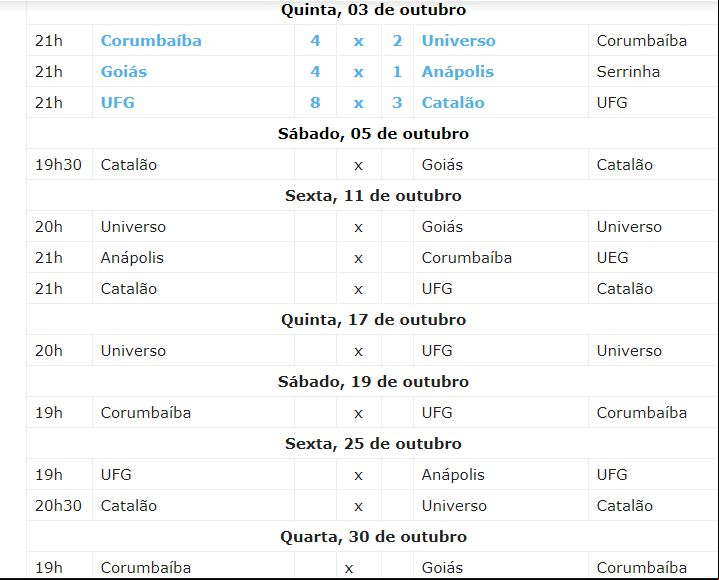Click the 20h30 match time cell
The height and width of the screenshot is (580, 719).
pyautogui.click(x=58, y=506)
